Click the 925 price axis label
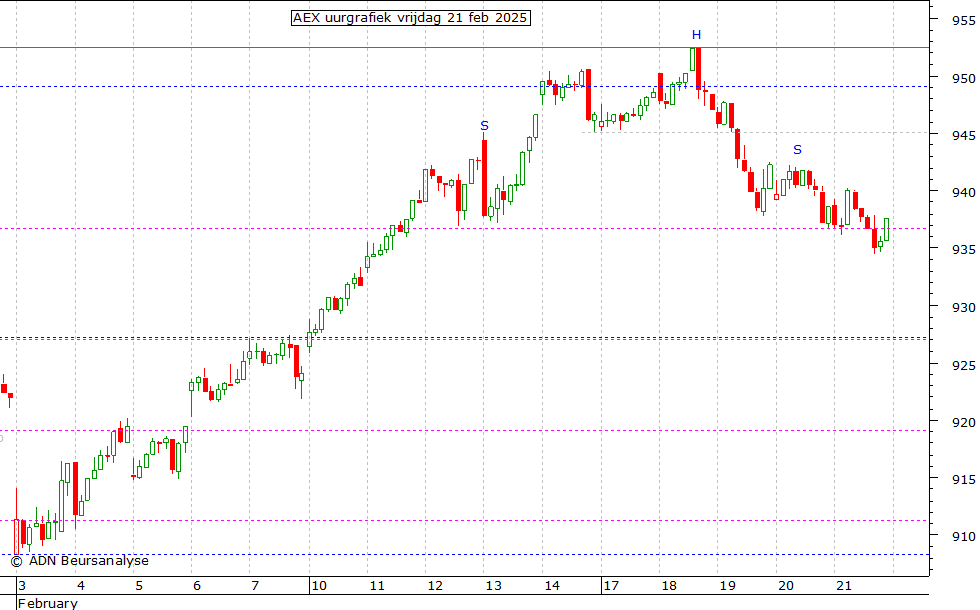 point(963,365)
